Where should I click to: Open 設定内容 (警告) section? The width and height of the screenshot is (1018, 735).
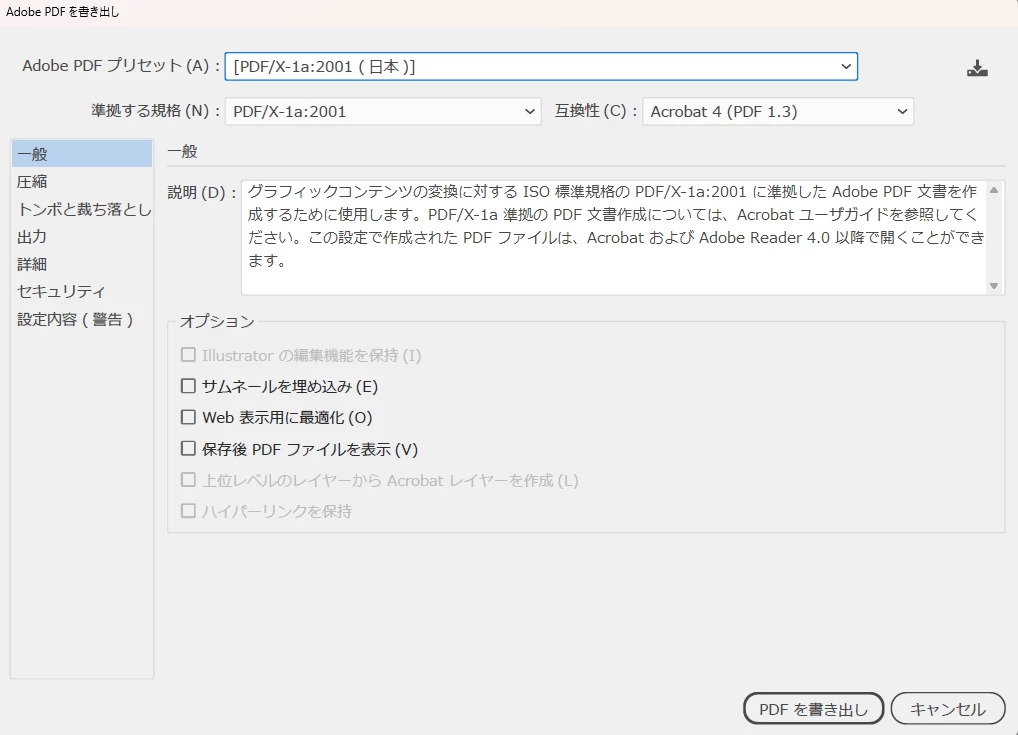tap(82, 319)
